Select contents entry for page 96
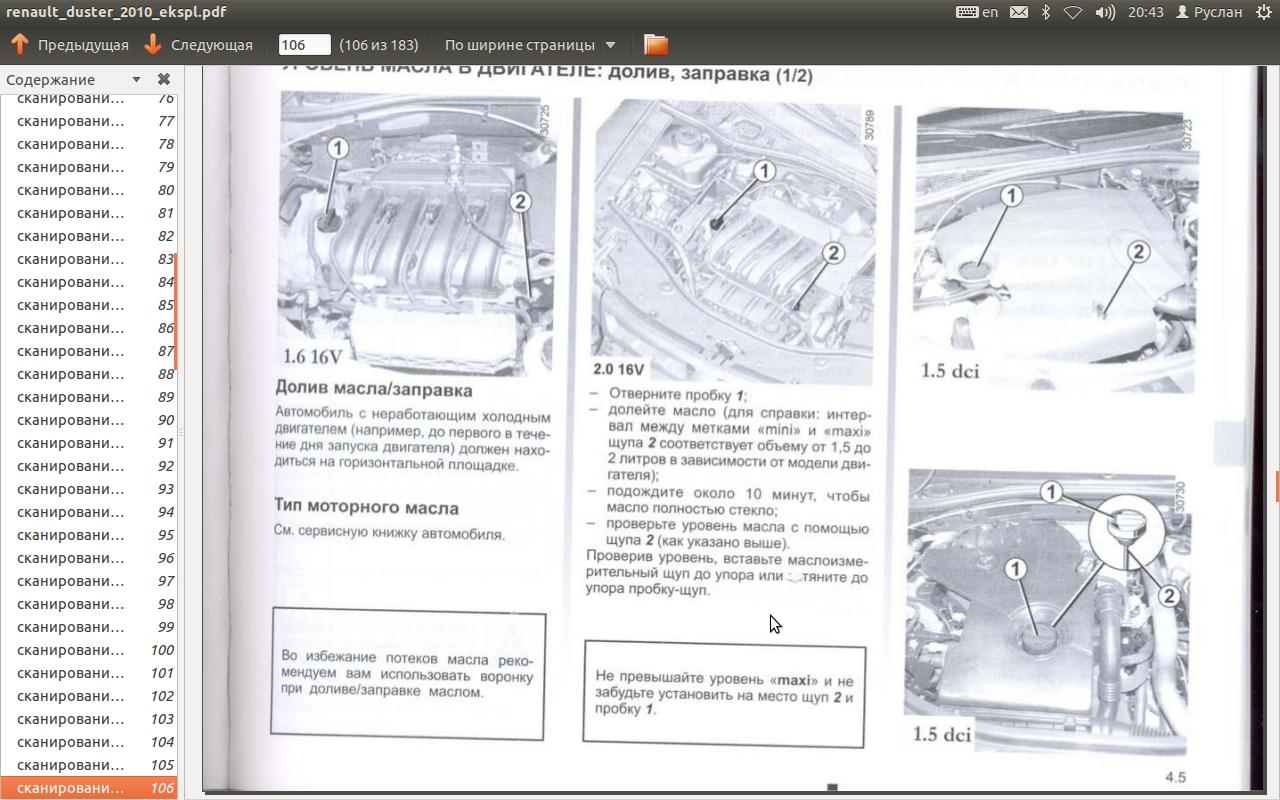1280x800 pixels. 89,558
